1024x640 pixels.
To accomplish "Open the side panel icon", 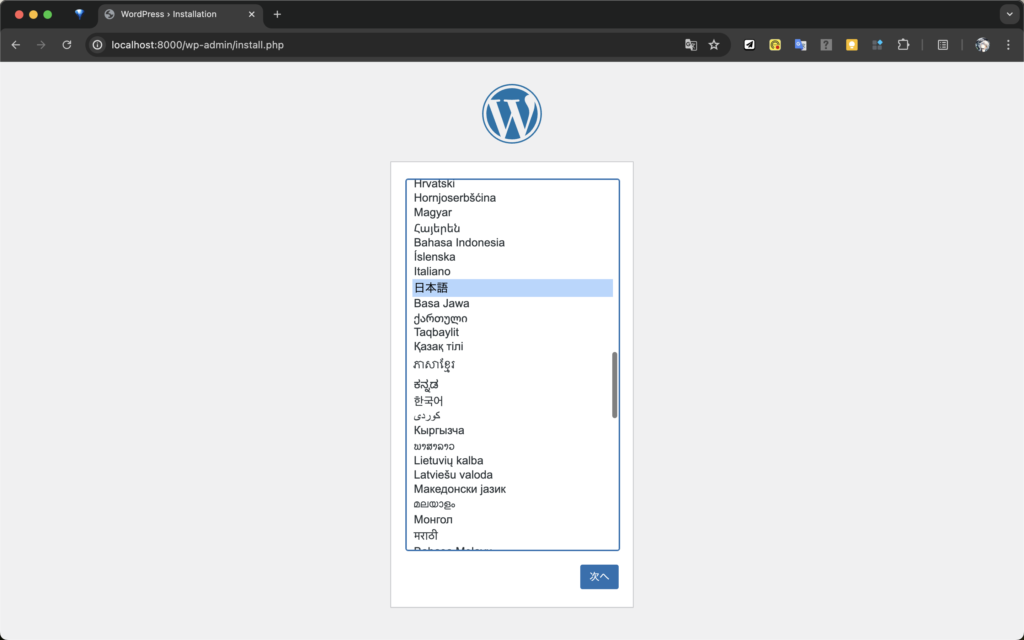I will click(x=942, y=45).
